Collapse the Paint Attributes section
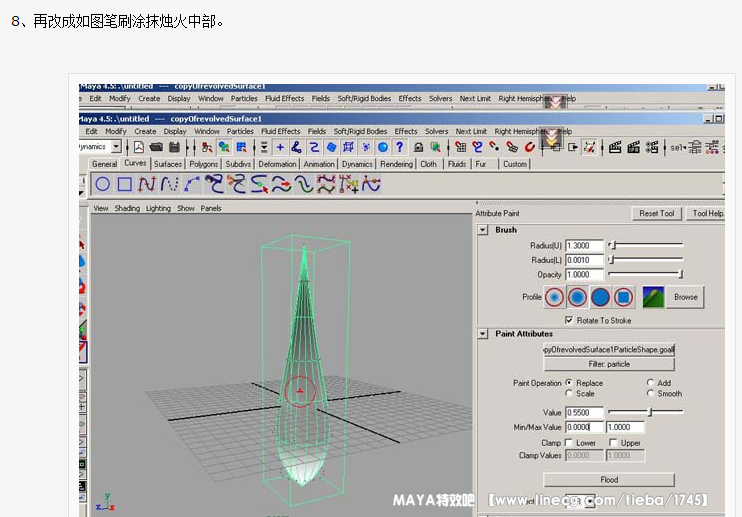The width and height of the screenshot is (742, 517). (482, 334)
